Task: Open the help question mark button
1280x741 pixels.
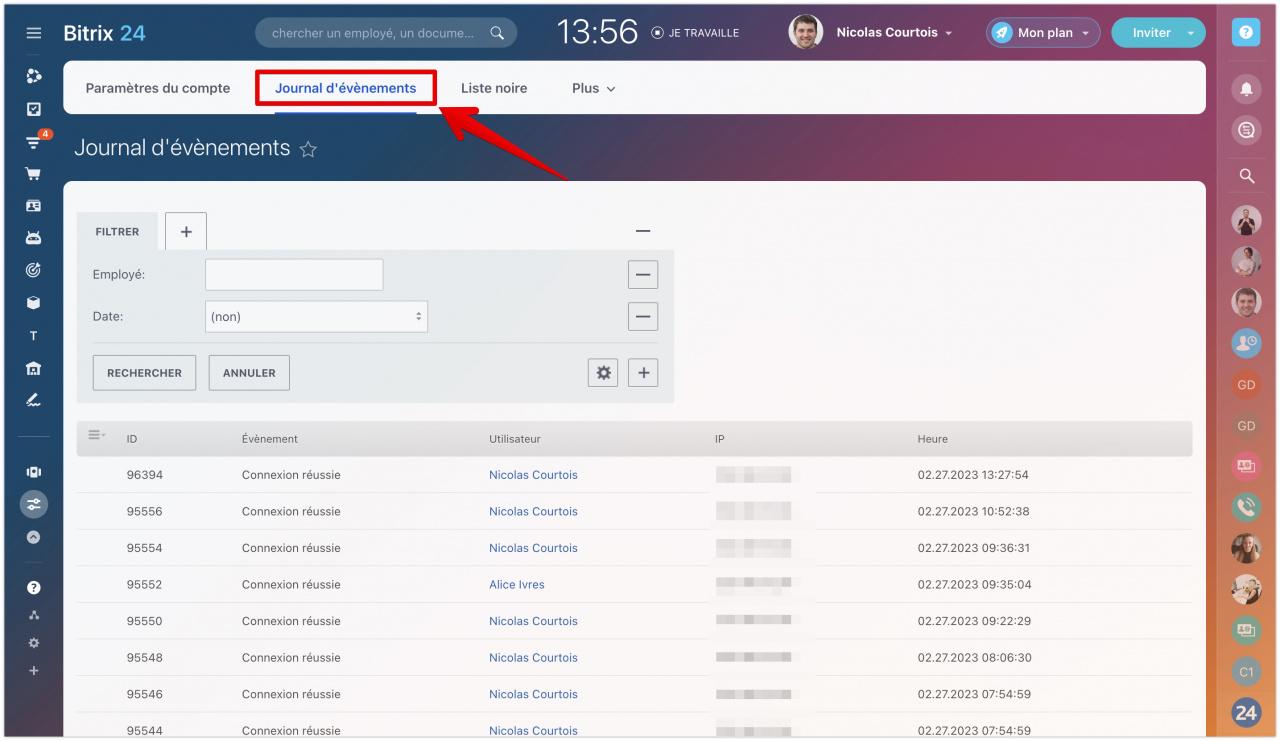Action: tap(1245, 33)
